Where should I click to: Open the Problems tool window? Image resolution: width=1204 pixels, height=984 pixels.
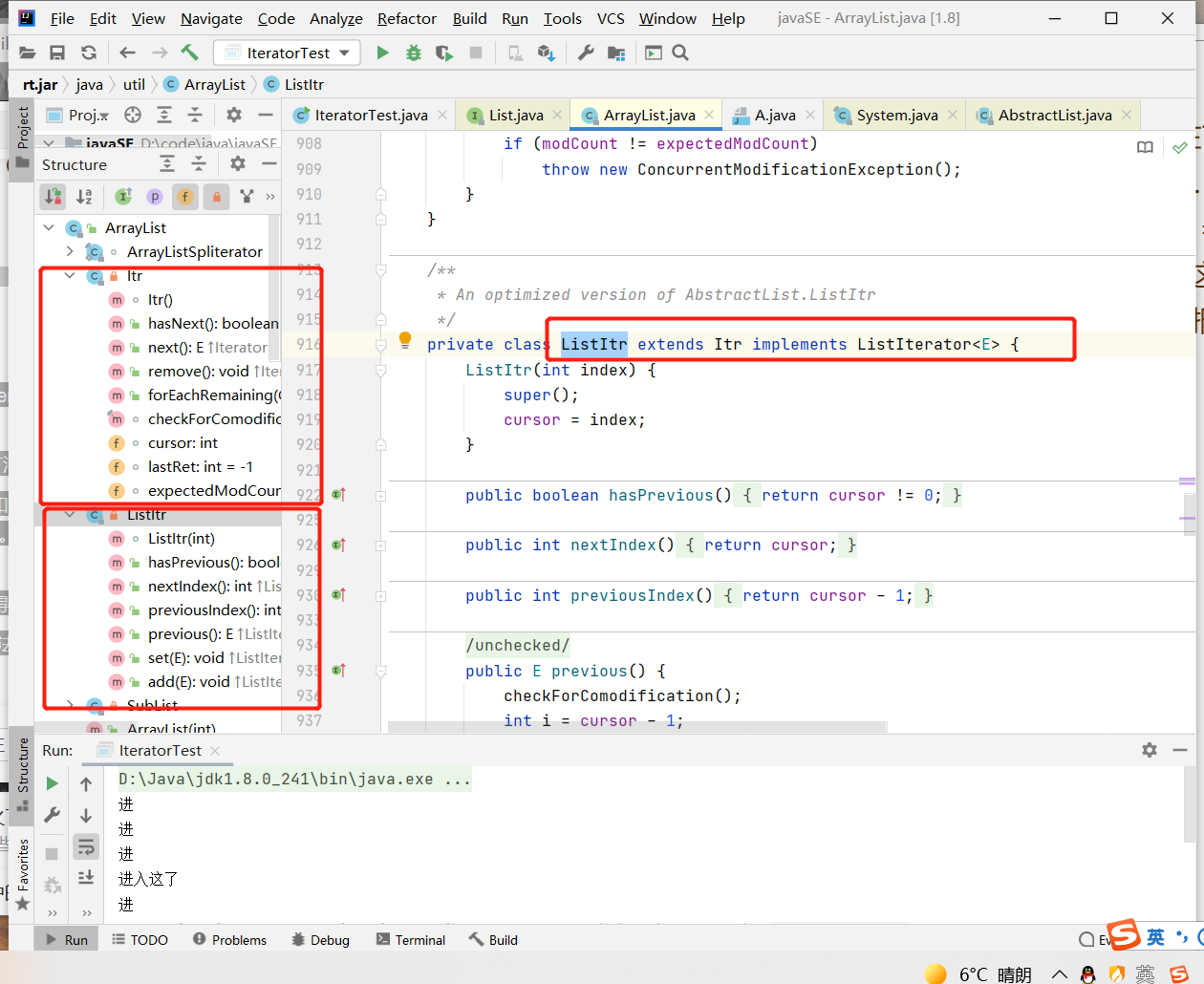[229, 940]
